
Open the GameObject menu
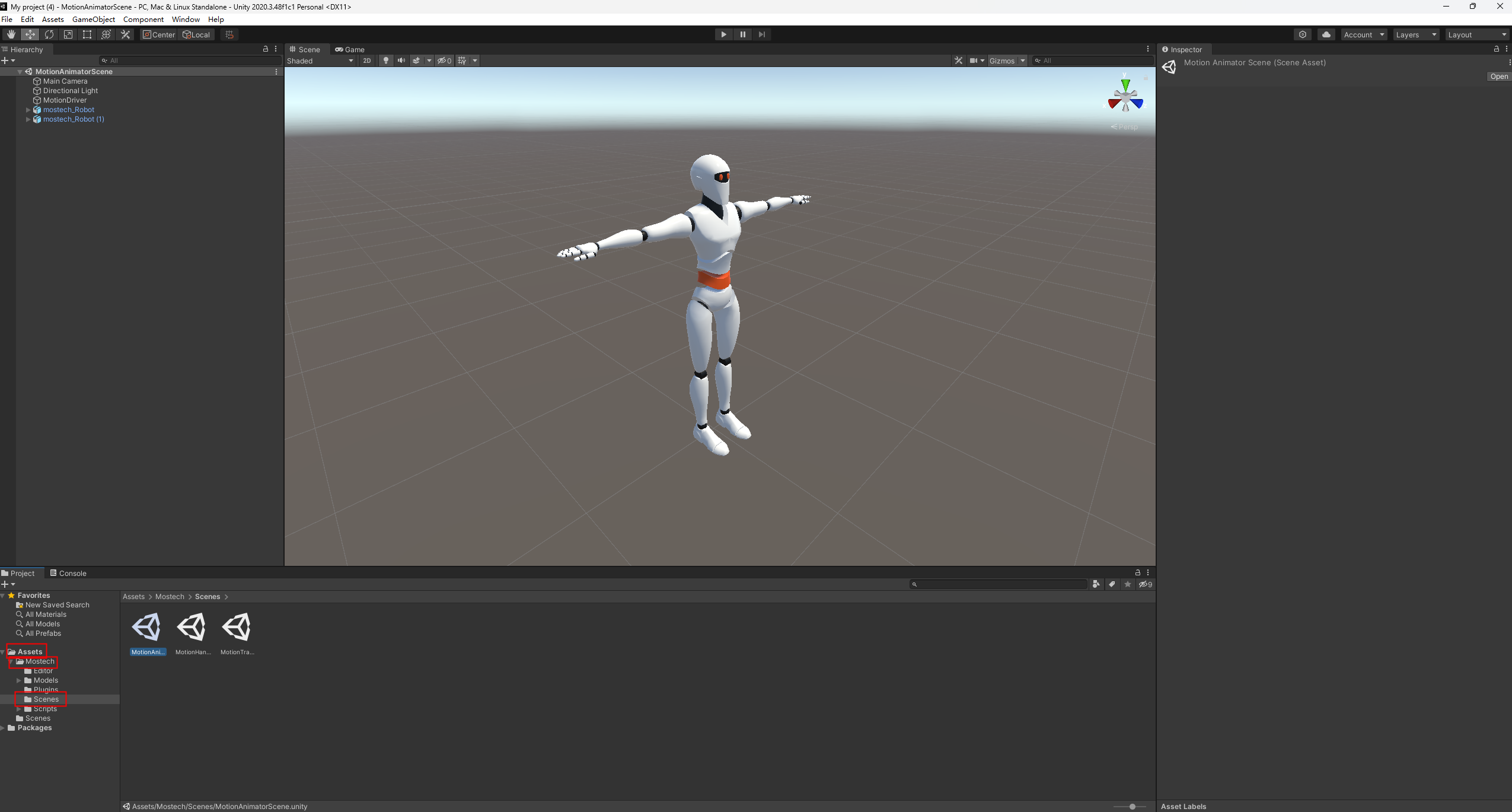[94, 19]
